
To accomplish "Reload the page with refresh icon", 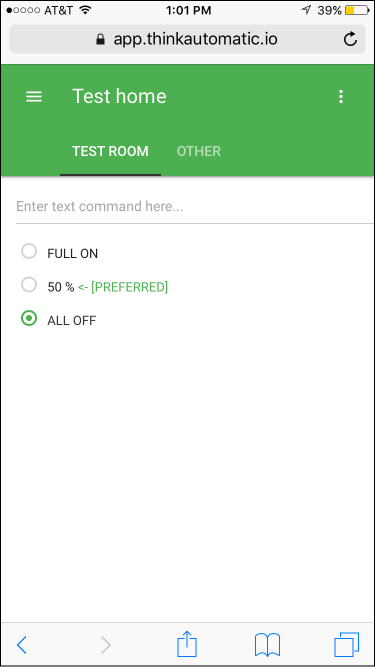I will (x=350, y=39).
